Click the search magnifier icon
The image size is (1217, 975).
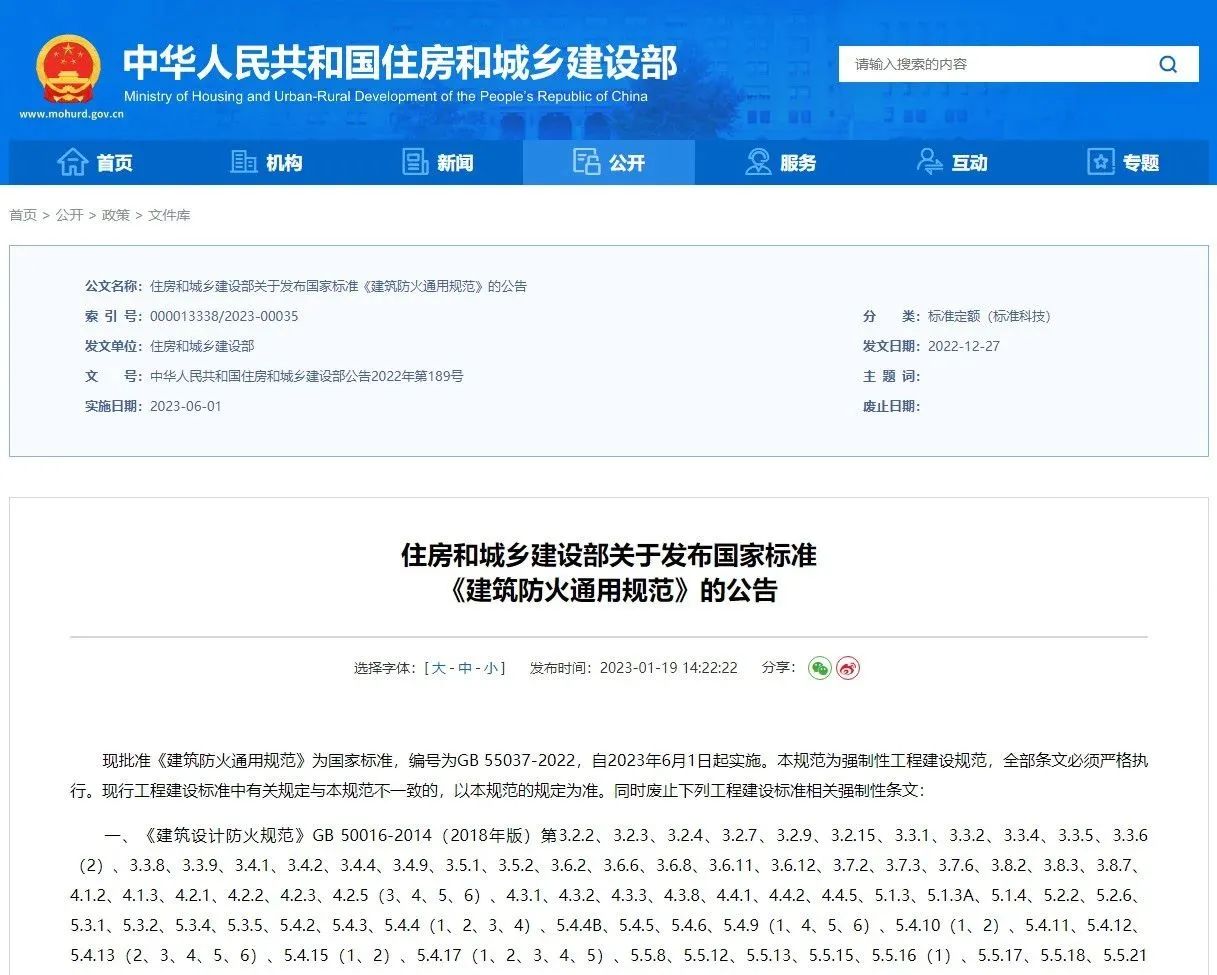[1167, 64]
